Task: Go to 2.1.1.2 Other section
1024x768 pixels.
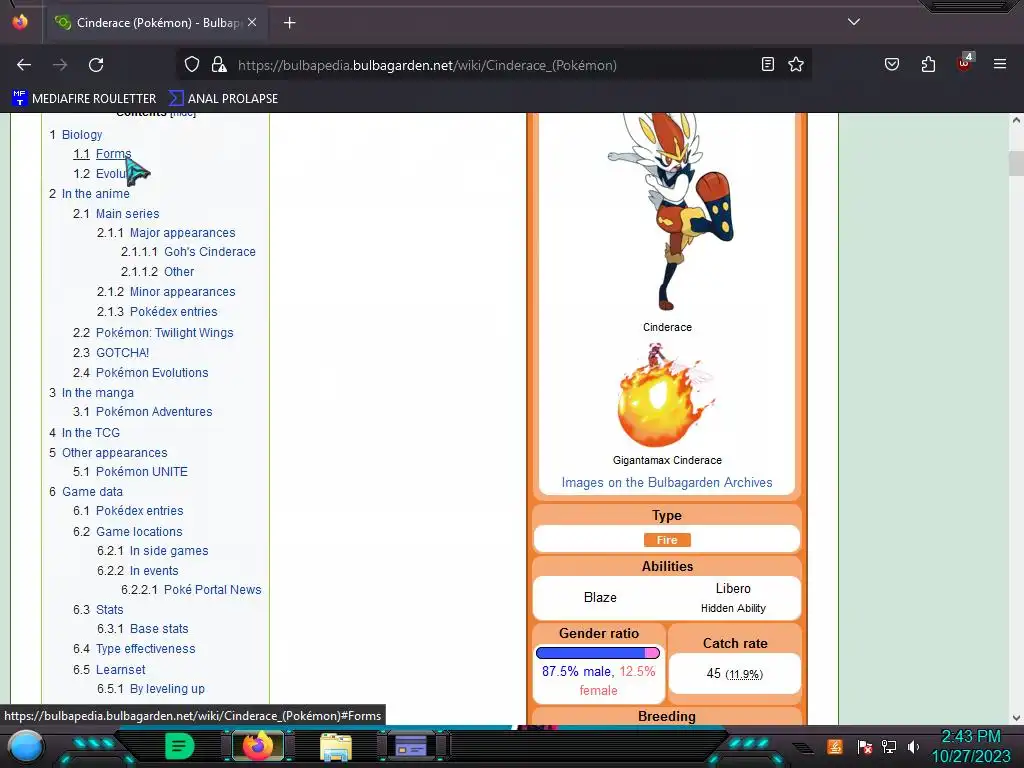Action: pyautogui.click(x=179, y=272)
